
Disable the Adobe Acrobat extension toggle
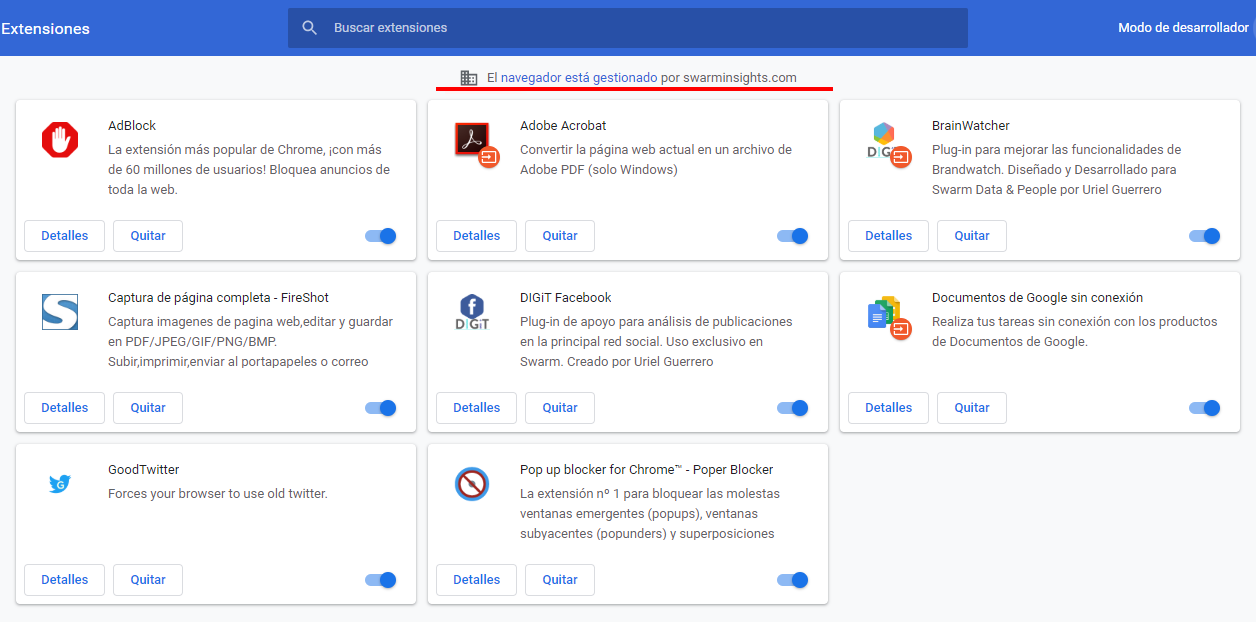793,236
